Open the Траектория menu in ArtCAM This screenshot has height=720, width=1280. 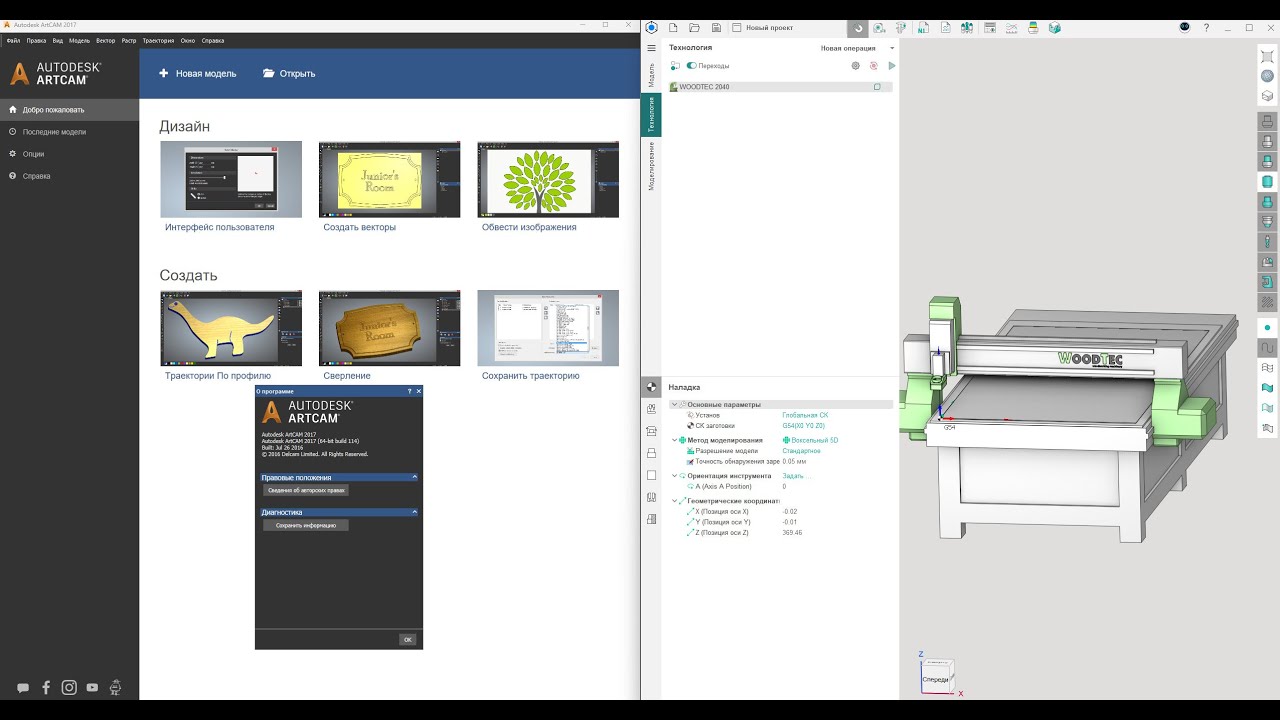tap(158, 41)
